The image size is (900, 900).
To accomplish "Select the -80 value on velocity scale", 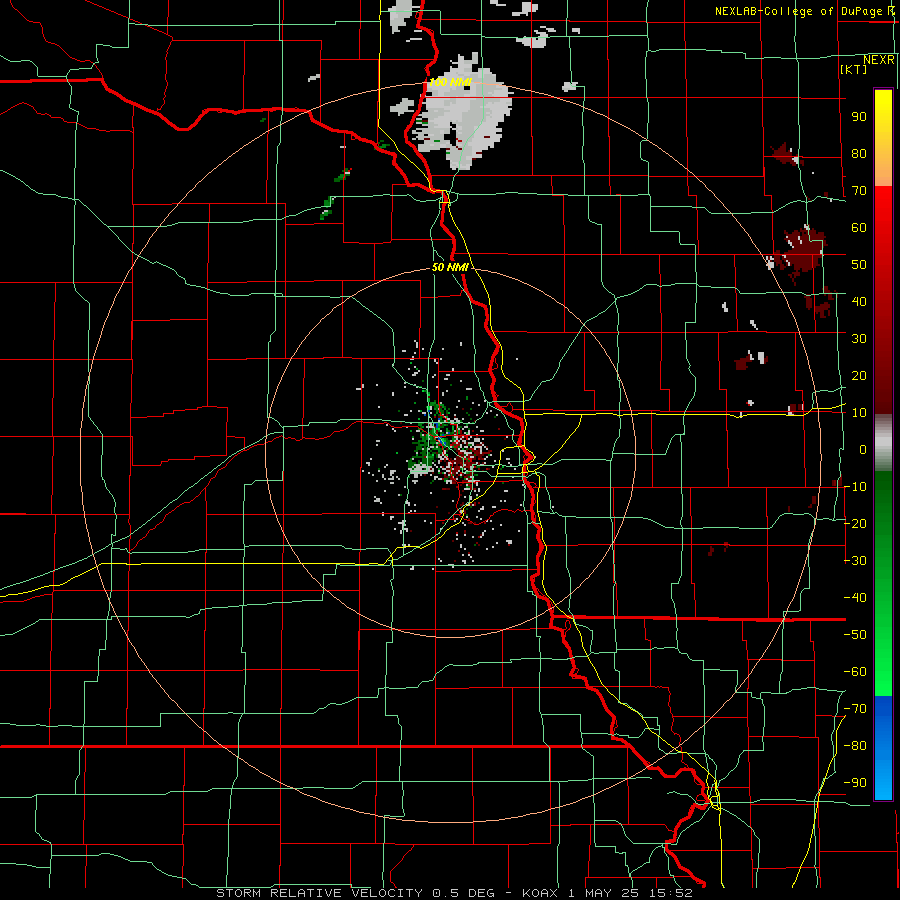I will point(855,746).
